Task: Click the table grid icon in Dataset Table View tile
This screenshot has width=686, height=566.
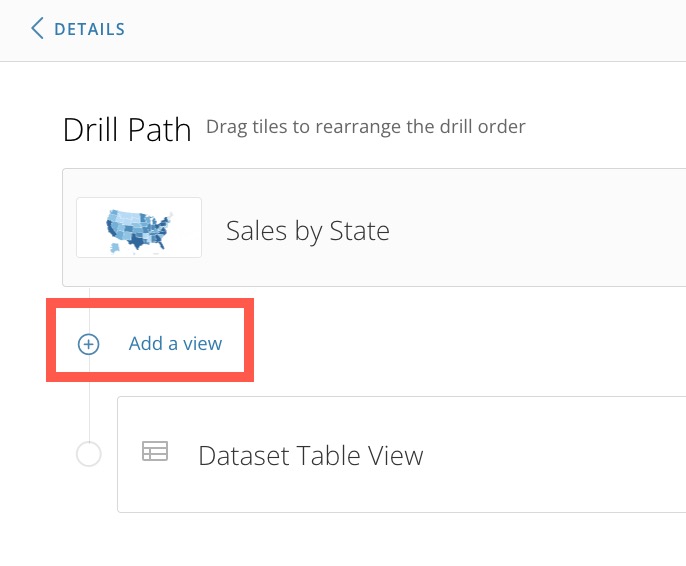Action: 155,451
